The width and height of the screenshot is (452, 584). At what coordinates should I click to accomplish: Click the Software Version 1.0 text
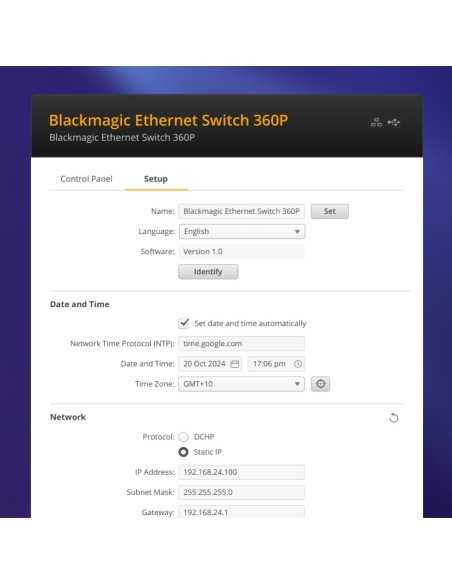click(203, 251)
